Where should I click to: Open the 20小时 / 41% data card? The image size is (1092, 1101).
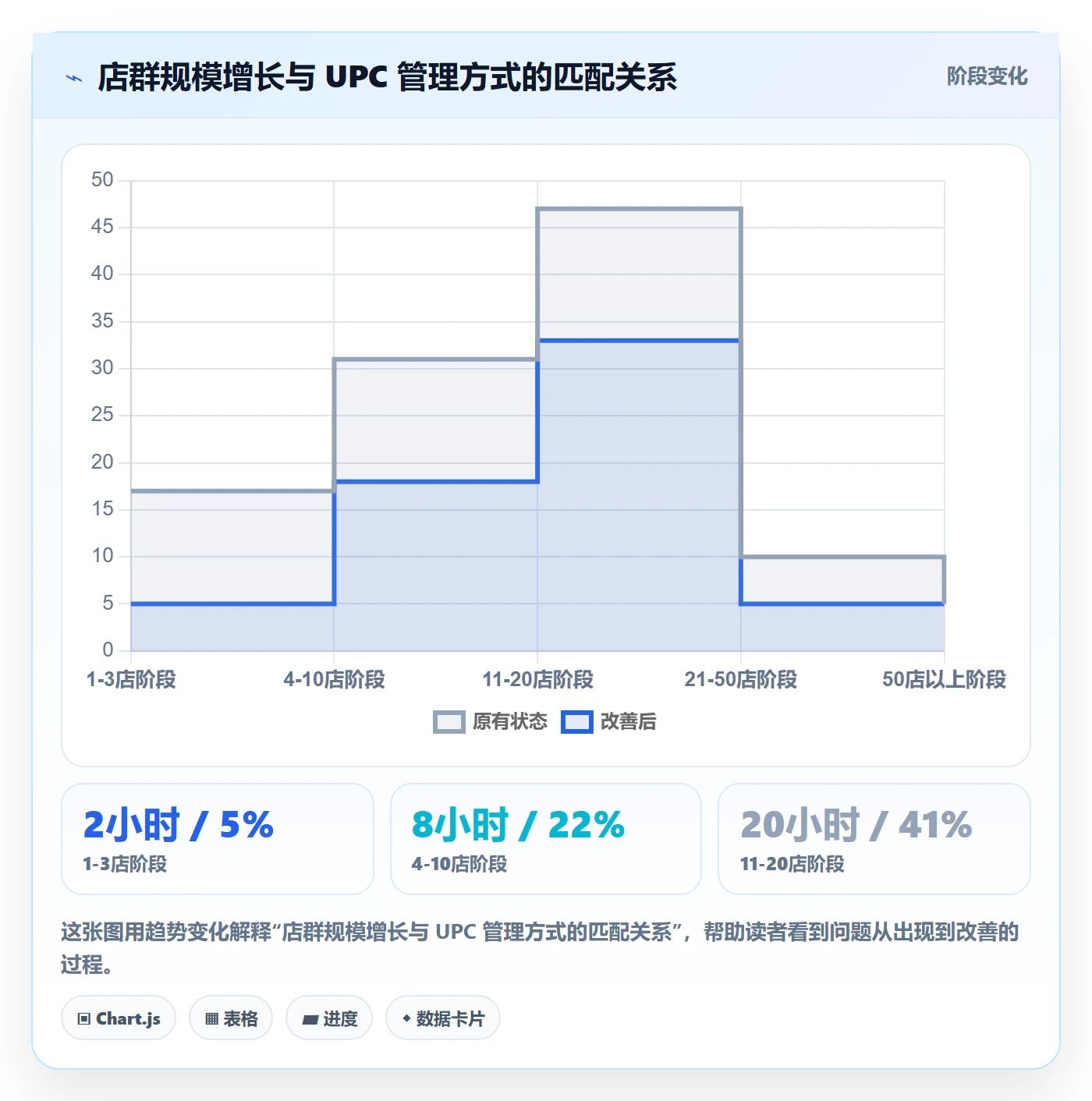pyautogui.click(x=874, y=839)
